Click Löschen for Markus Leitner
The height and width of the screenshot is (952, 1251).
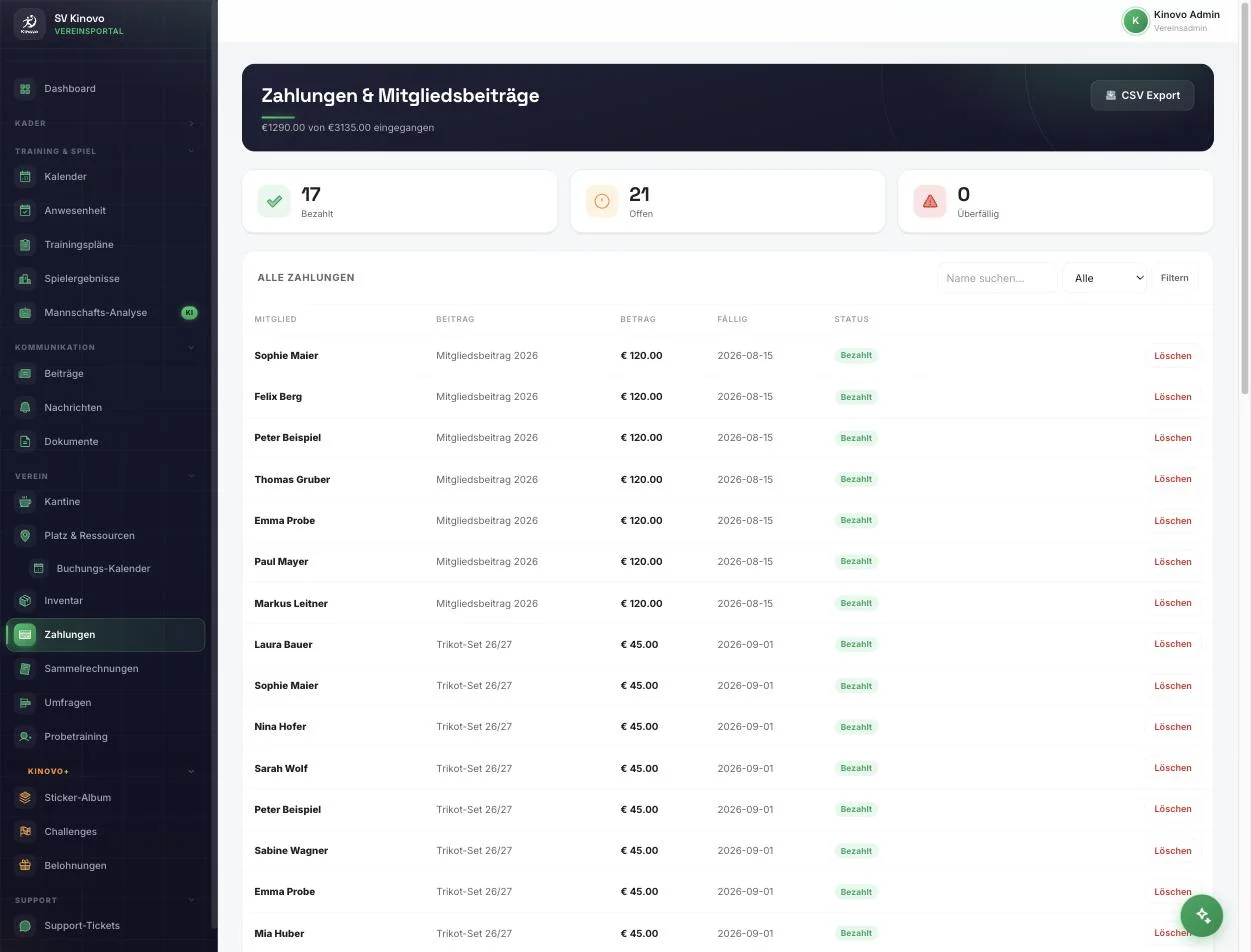1172,603
